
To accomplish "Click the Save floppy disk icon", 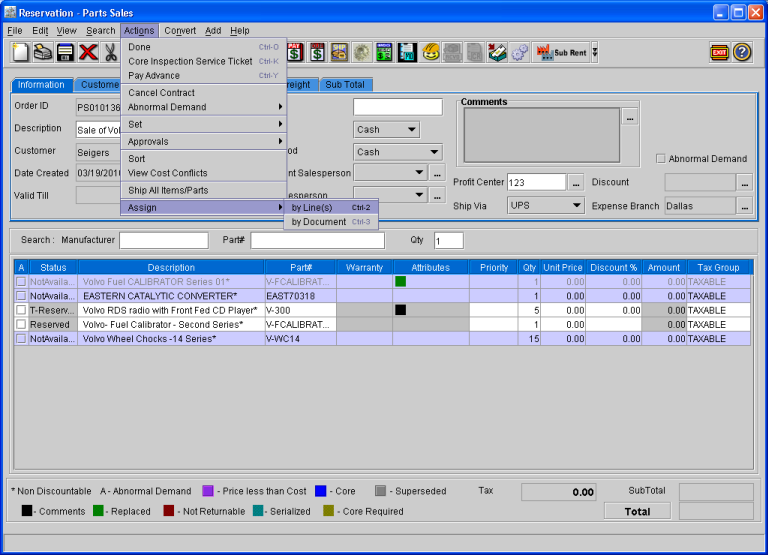I will click(65, 52).
